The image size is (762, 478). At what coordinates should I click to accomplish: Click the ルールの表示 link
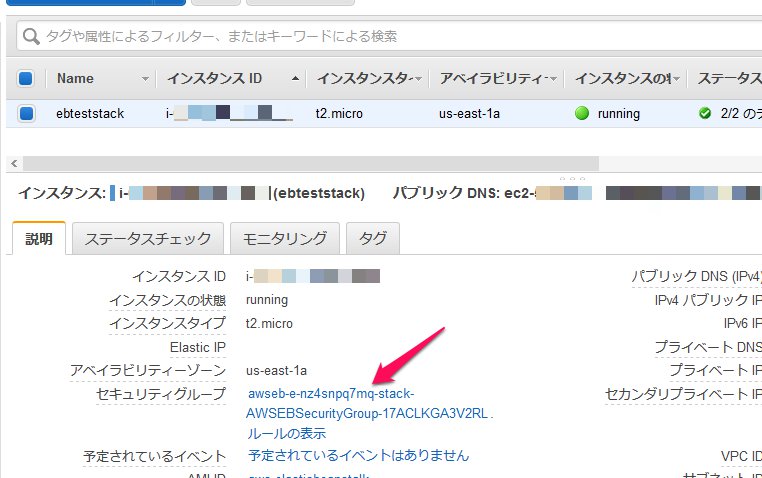tap(286, 434)
